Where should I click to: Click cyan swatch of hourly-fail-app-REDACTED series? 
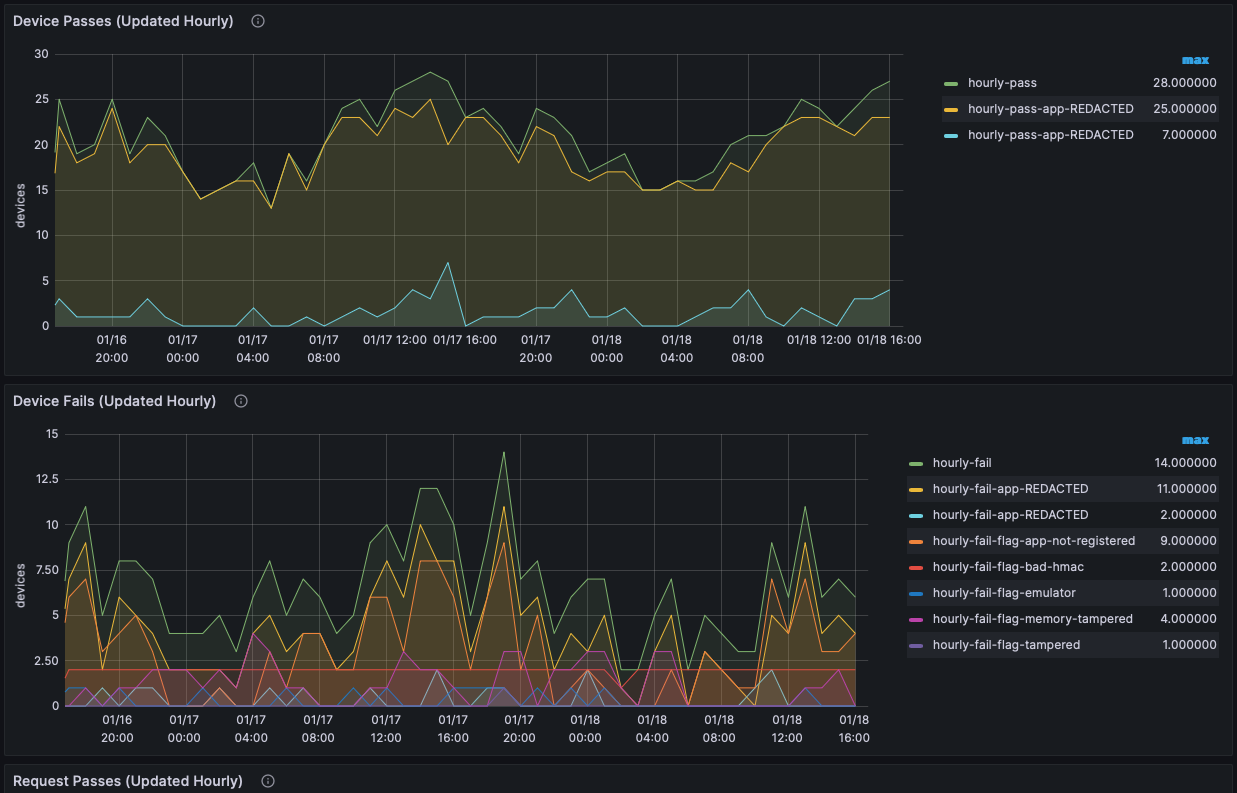point(915,515)
